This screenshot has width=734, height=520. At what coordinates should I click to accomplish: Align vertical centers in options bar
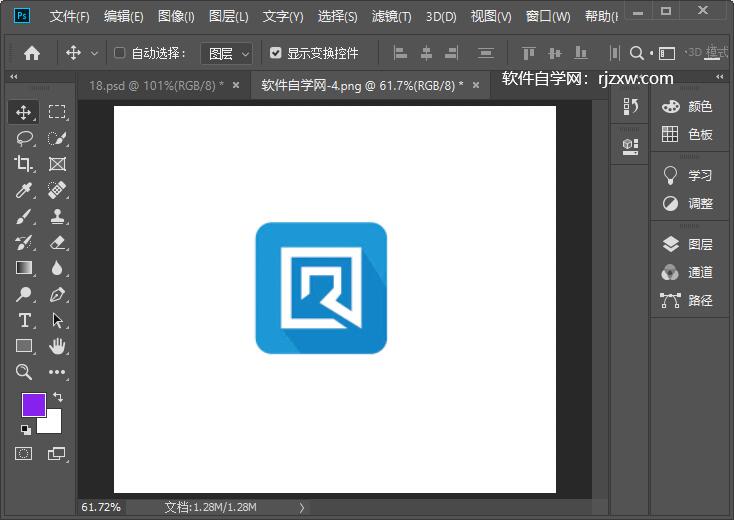click(555, 53)
